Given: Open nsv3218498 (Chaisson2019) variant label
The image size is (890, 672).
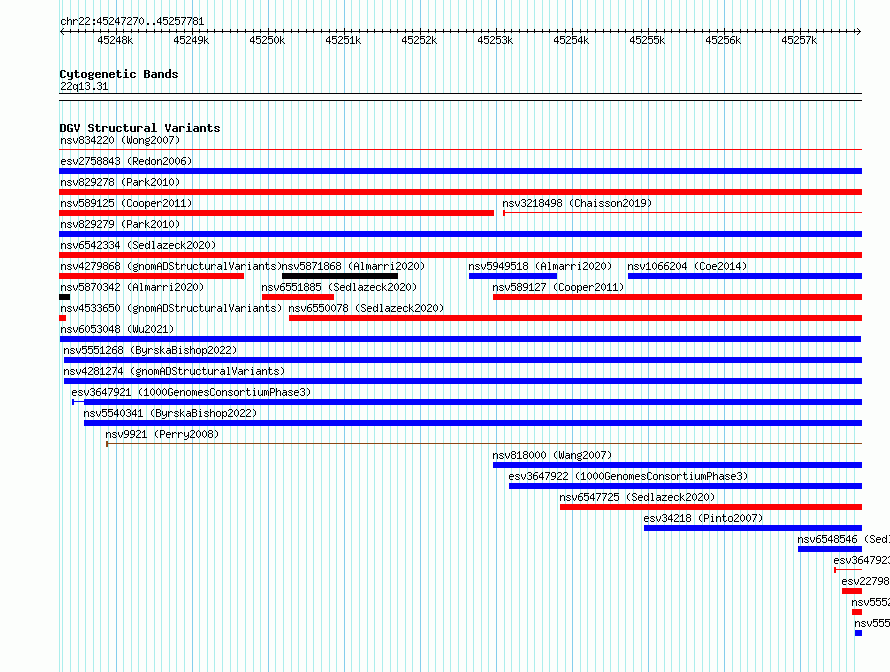Looking at the screenshot, I should (577, 203).
